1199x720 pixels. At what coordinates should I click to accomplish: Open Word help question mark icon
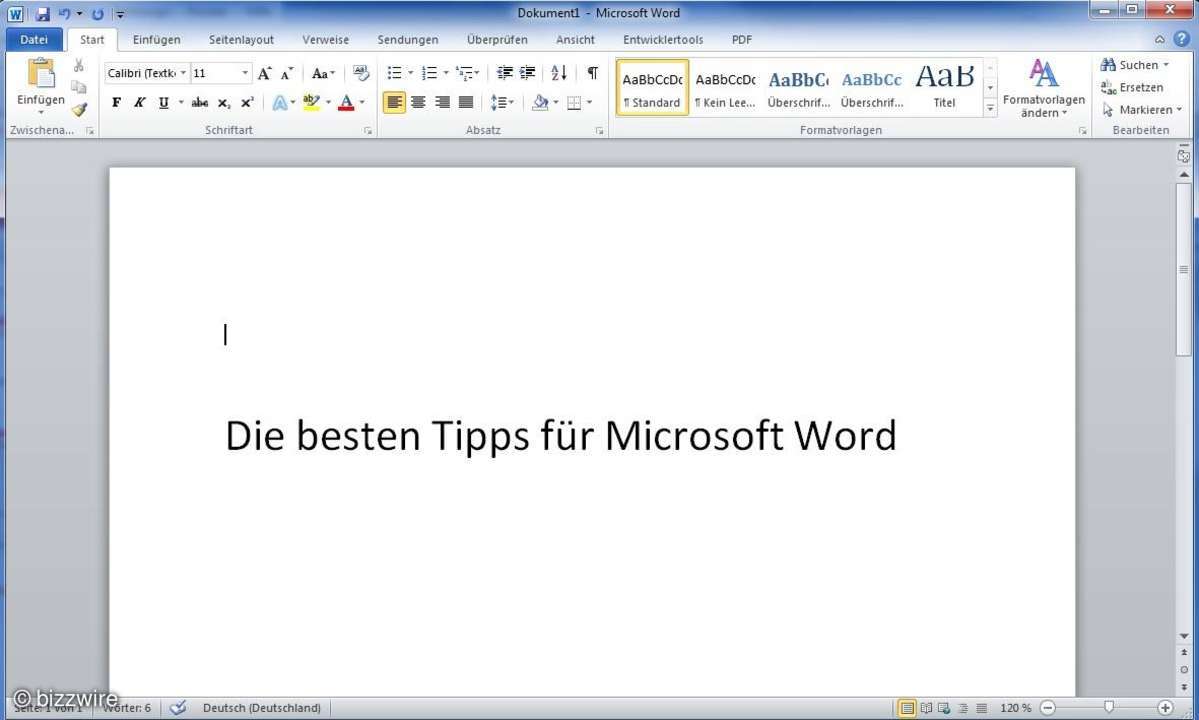pyautogui.click(x=1182, y=39)
